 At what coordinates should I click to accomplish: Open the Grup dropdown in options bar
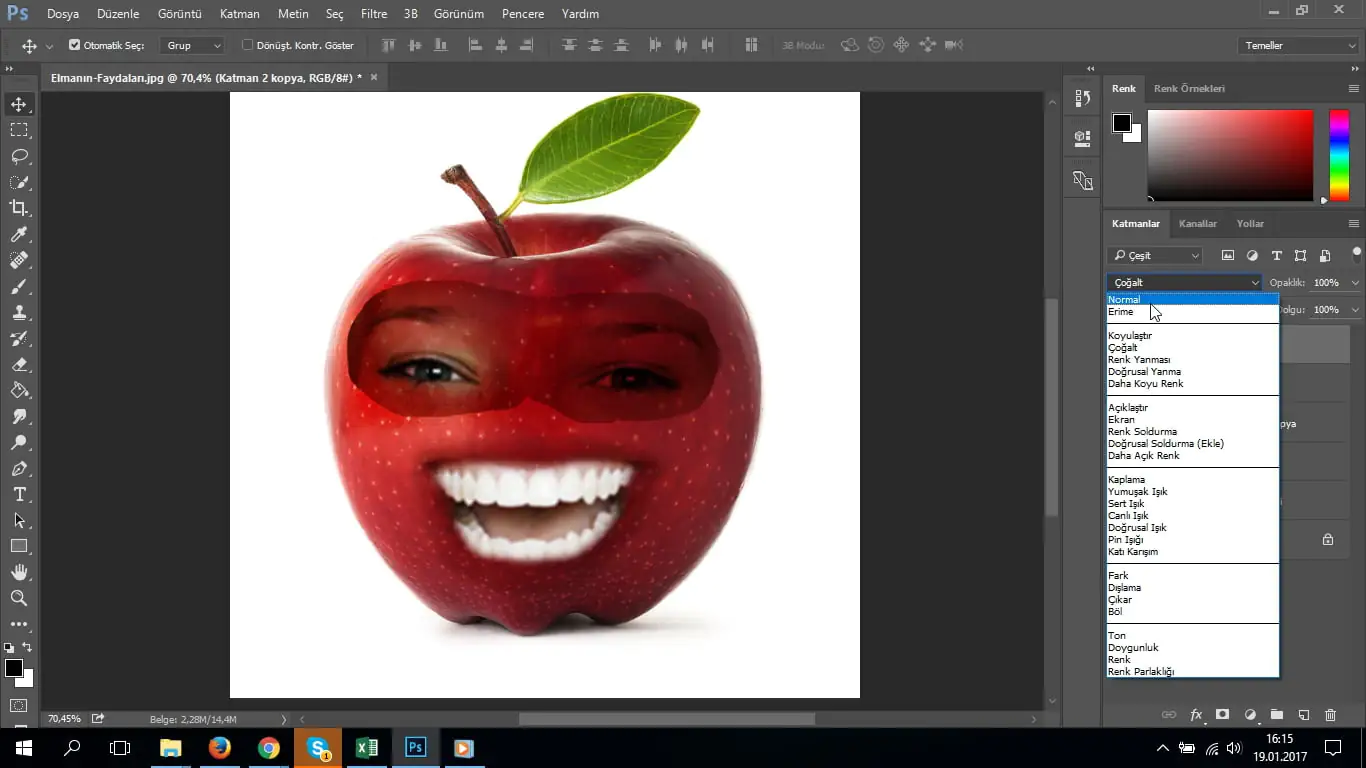(193, 46)
